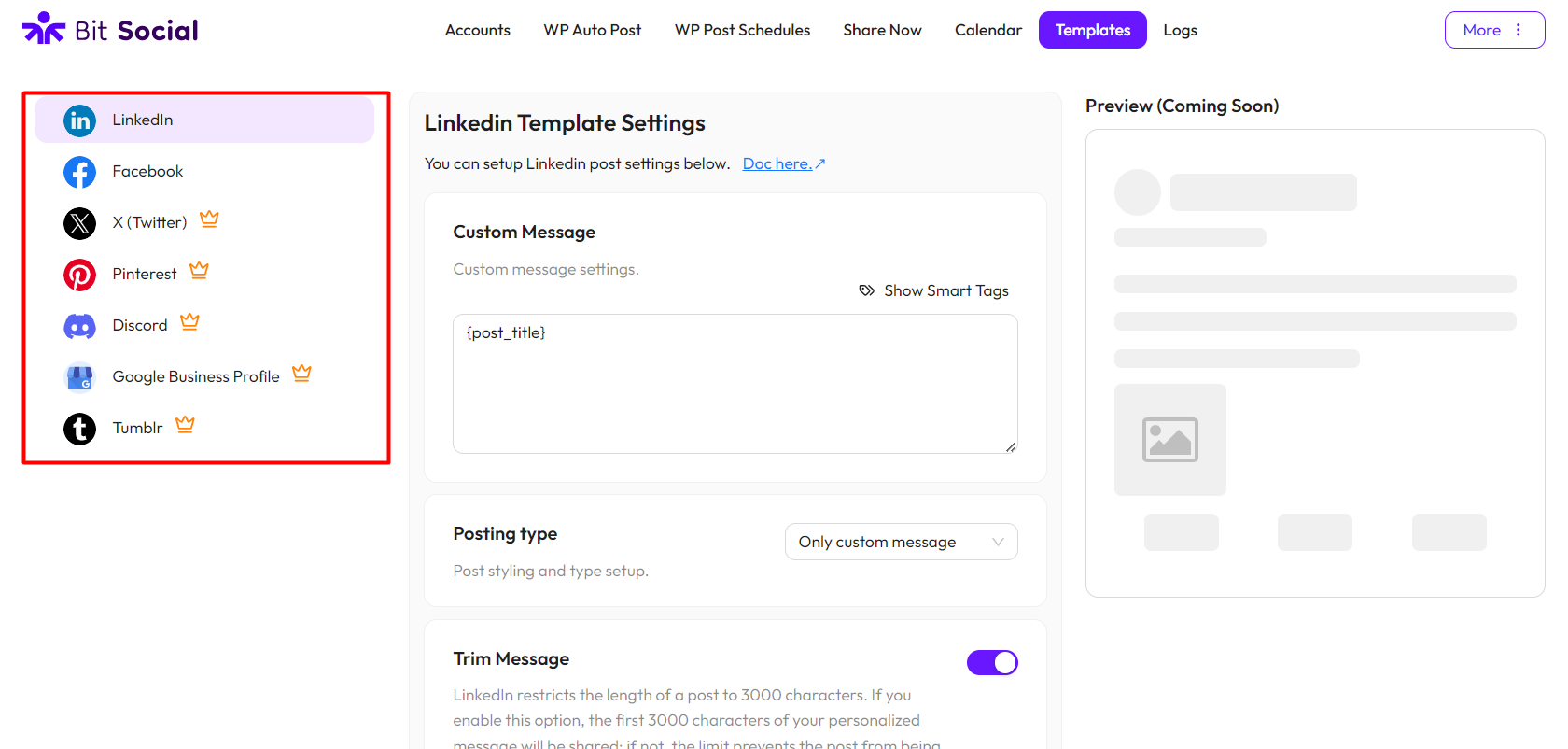Choose Facebook template label
1568x749 pixels.
[147, 171]
